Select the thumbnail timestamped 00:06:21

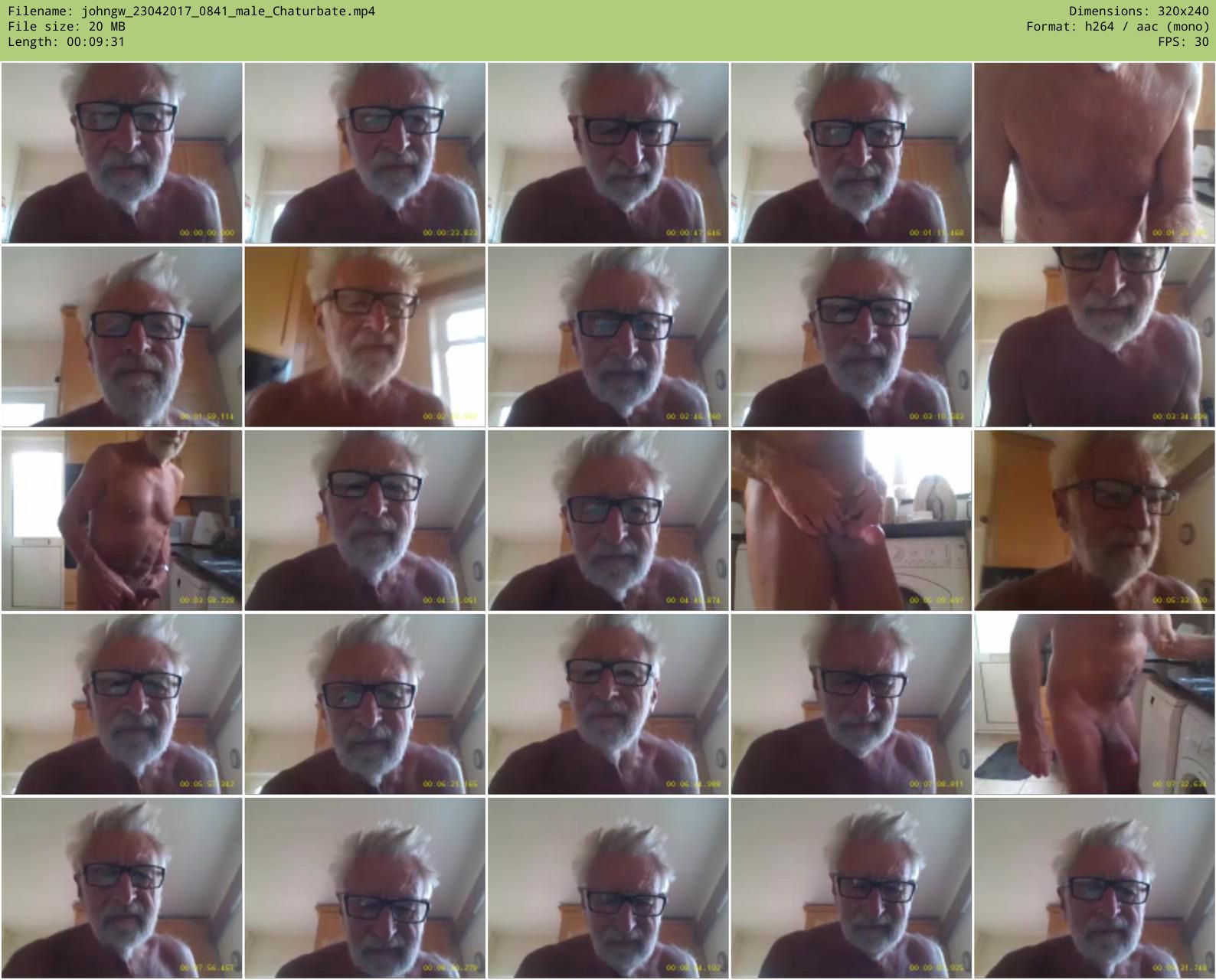pyautogui.click(x=365, y=704)
